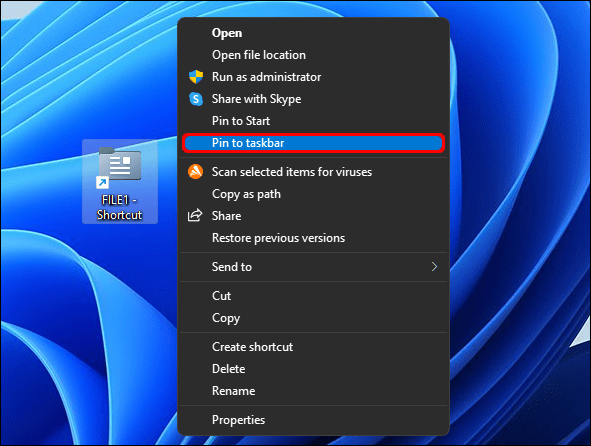Choose Run as administrator
Viewport: 591px width, 446px height.
[x=266, y=77]
